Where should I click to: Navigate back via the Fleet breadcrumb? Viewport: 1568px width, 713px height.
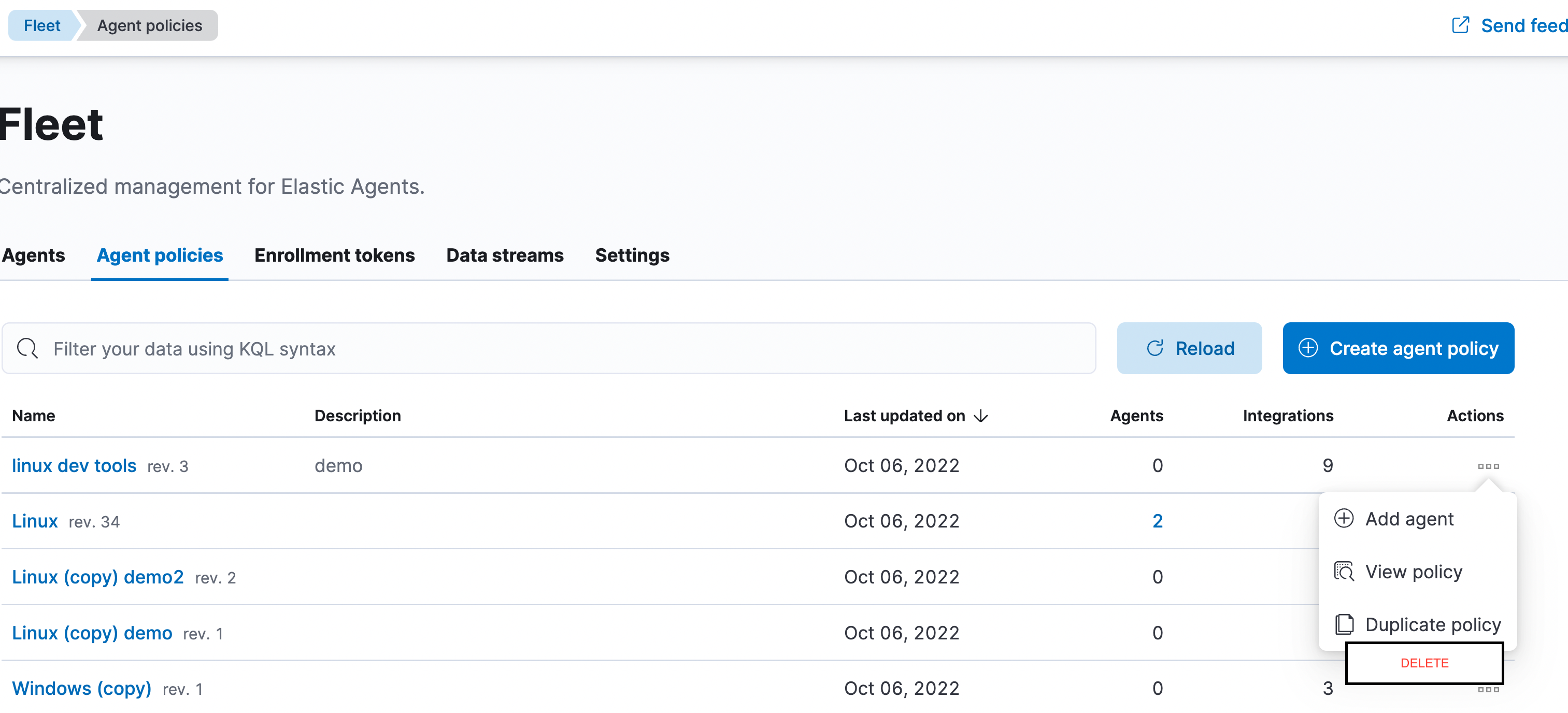pyautogui.click(x=41, y=25)
